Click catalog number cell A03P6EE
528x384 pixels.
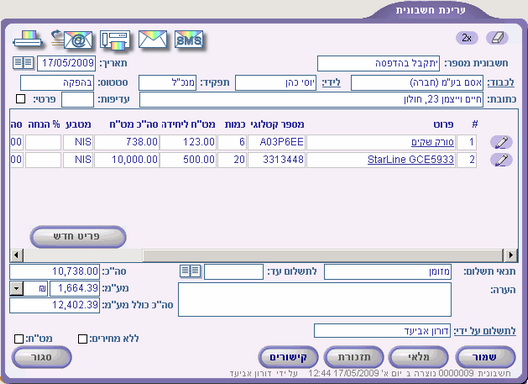point(276,142)
